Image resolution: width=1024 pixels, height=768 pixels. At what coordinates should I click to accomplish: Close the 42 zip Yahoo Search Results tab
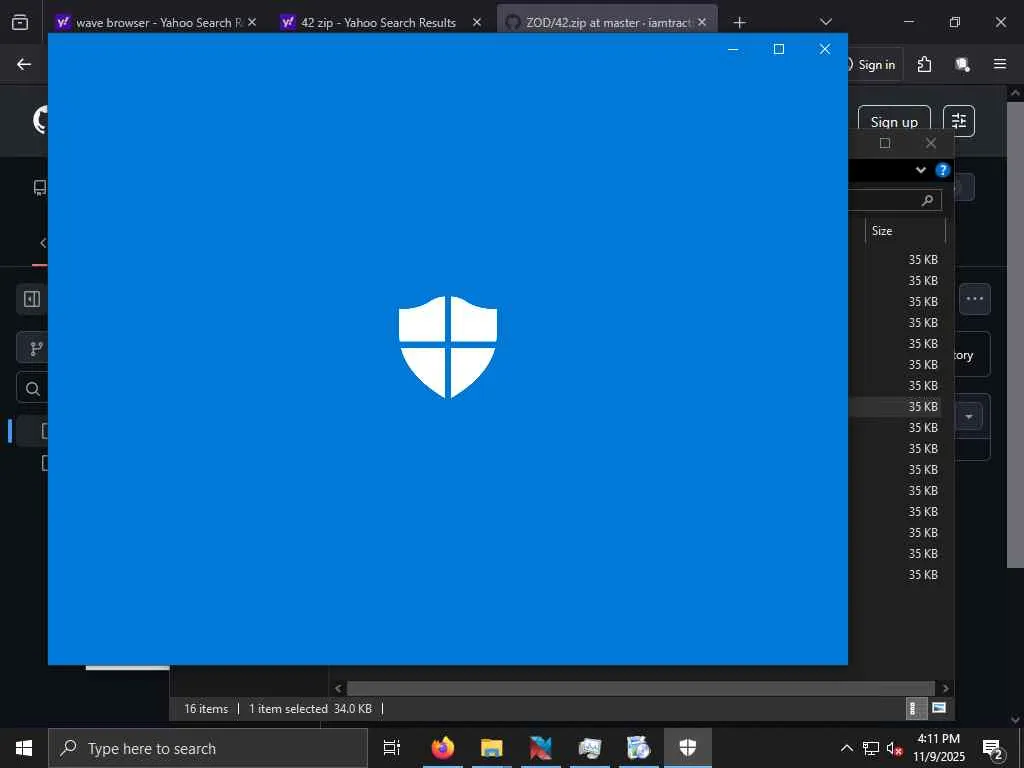477,22
